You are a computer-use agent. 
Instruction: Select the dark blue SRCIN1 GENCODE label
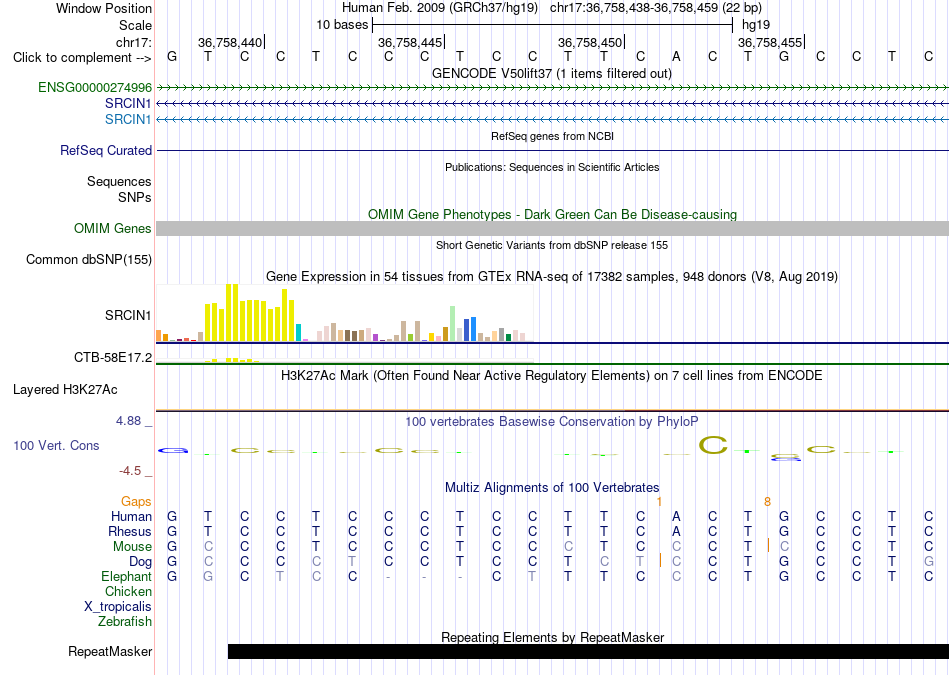pyautogui.click(x=128, y=104)
